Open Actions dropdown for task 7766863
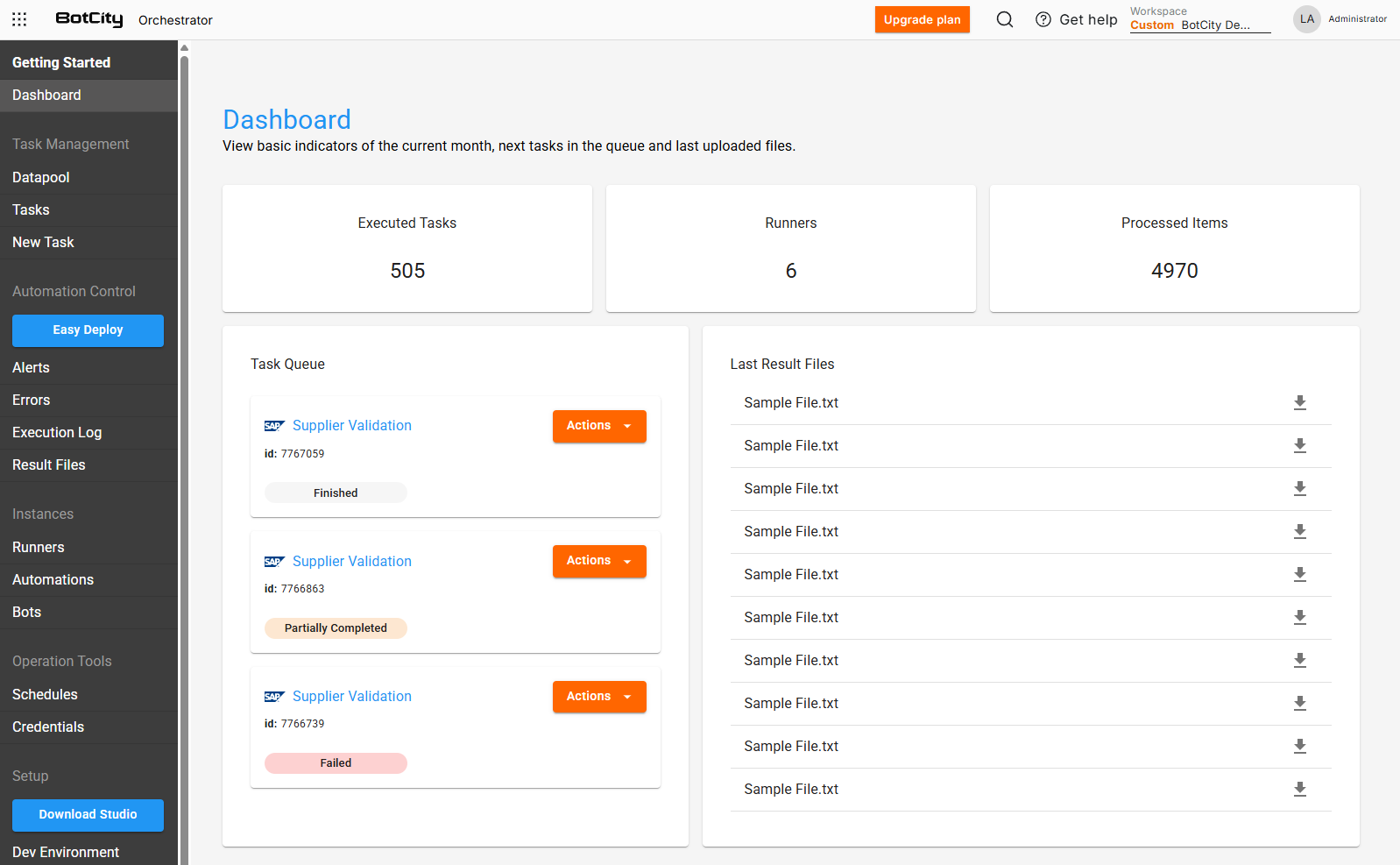 click(599, 561)
